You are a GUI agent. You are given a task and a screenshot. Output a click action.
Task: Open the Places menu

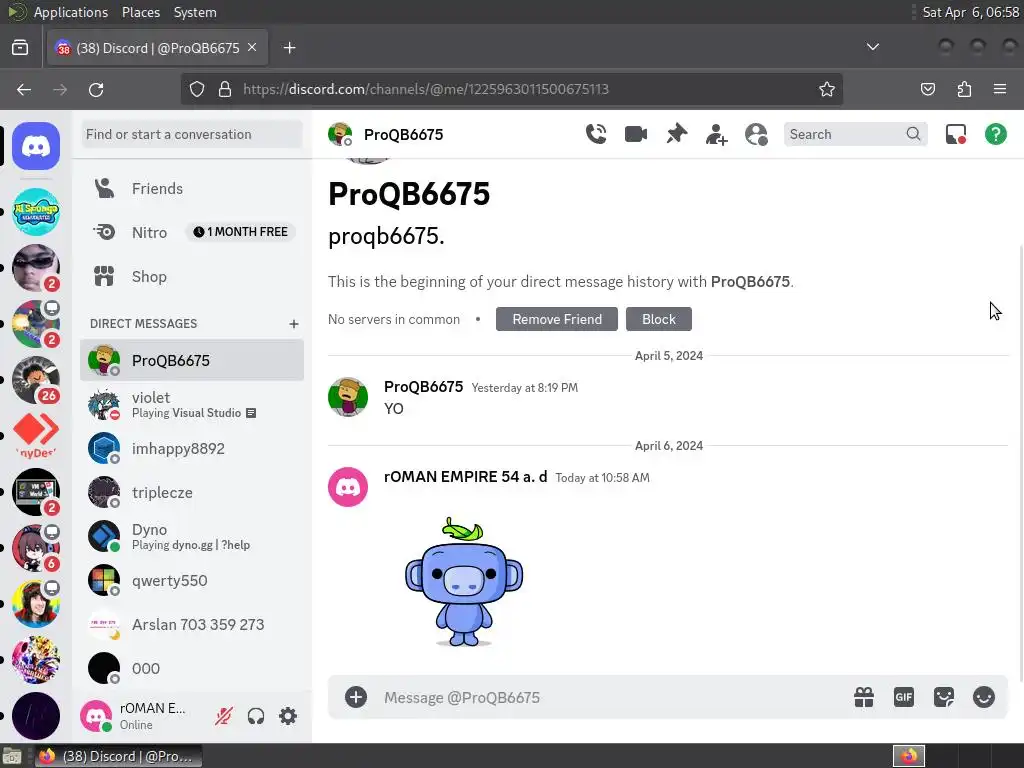coord(140,12)
